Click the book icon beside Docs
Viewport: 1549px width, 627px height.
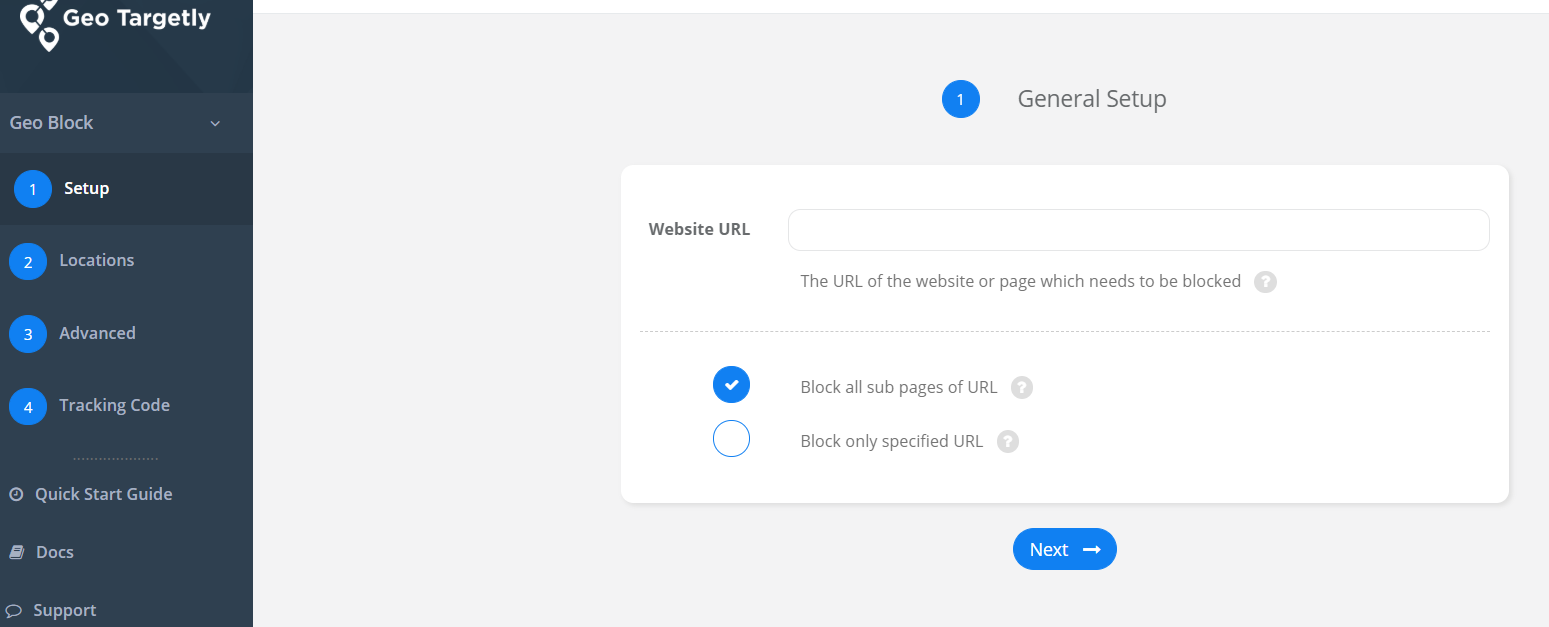pyautogui.click(x=16, y=552)
